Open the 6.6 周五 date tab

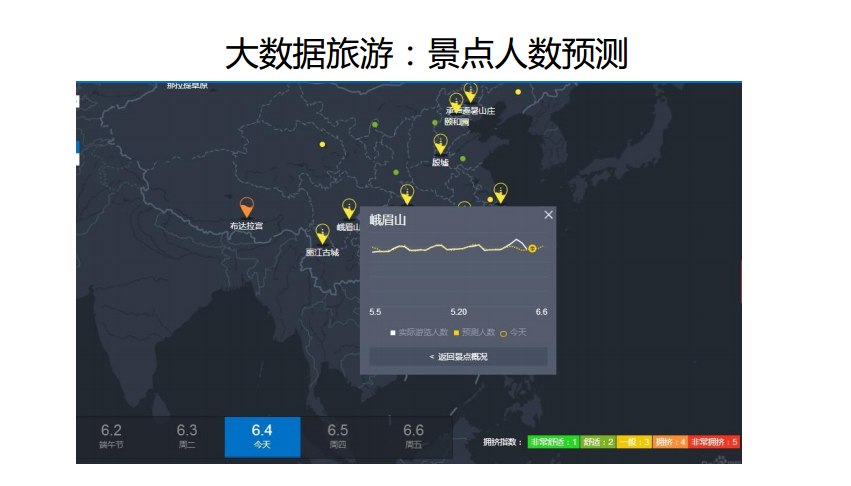tap(413, 435)
